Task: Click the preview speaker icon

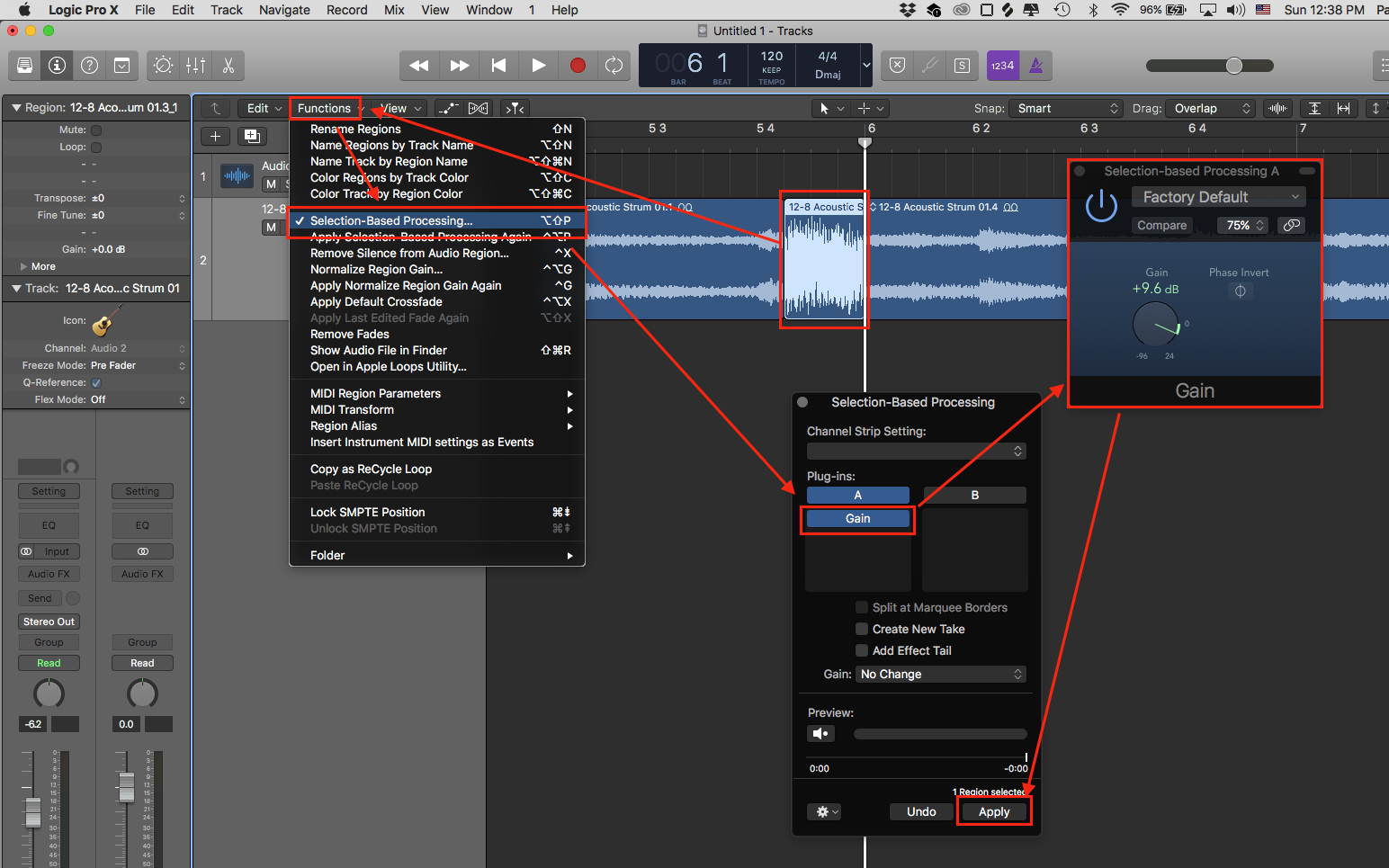Action: tap(820, 734)
